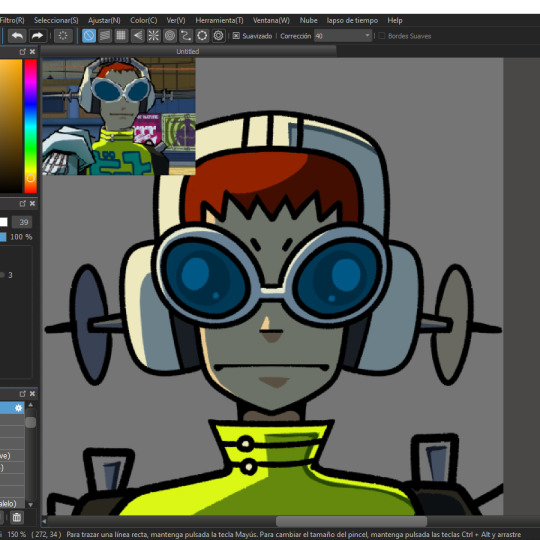The width and height of the screenshot is (540, 540).
Task: Select the curve snap icon
Action: [186, 36]
